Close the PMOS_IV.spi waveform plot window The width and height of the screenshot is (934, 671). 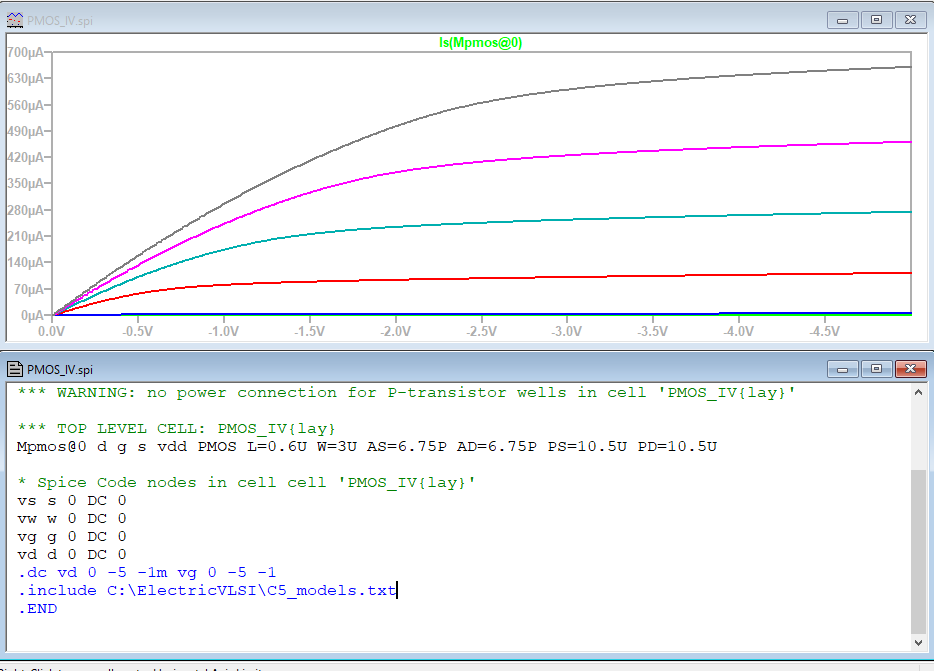(910, 19)
